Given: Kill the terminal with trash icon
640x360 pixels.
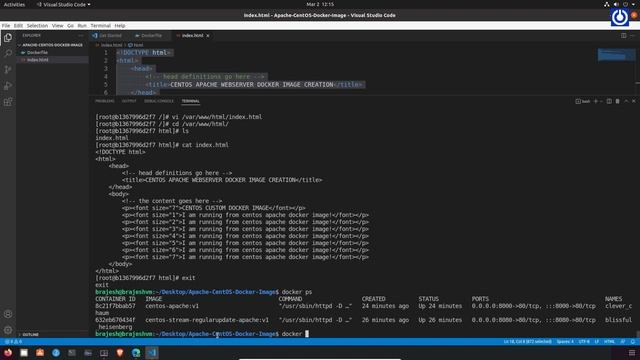Looking at the screenshot, I should [618, 101].
